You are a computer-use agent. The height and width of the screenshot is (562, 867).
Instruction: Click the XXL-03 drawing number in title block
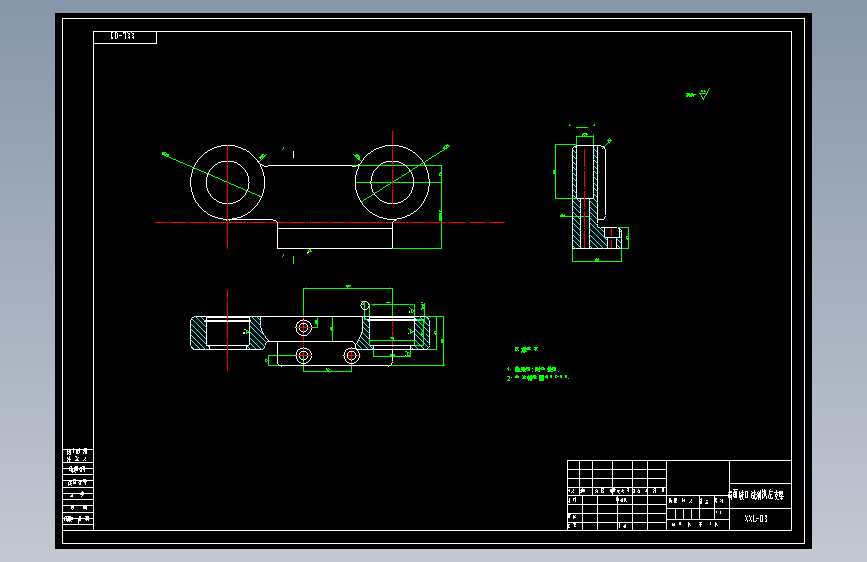pos(755,519)
